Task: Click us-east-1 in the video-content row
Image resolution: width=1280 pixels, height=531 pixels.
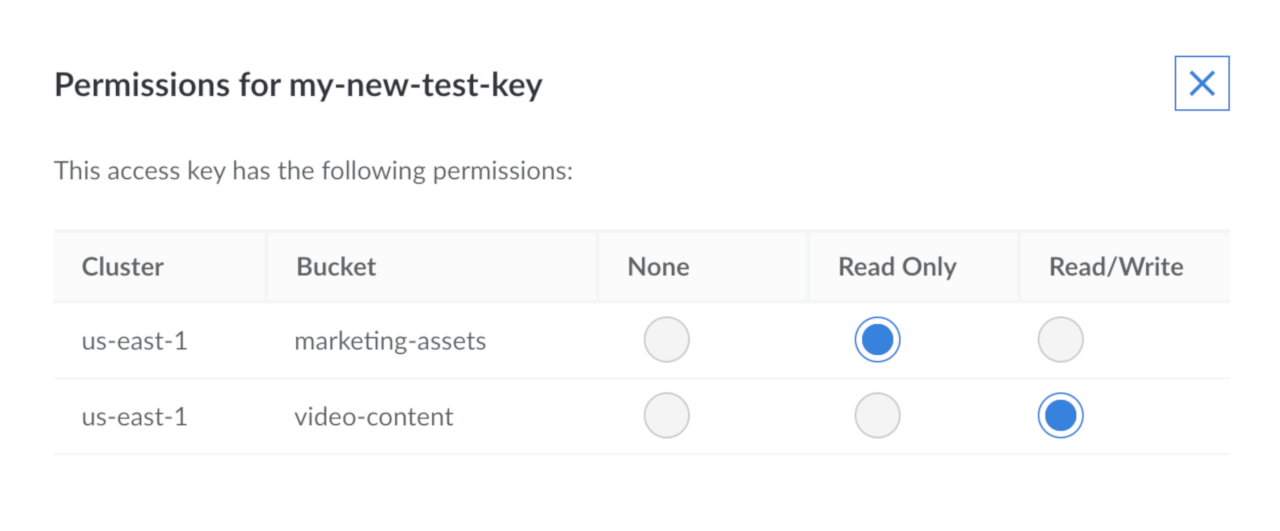Action: click(x=134, y=416)
